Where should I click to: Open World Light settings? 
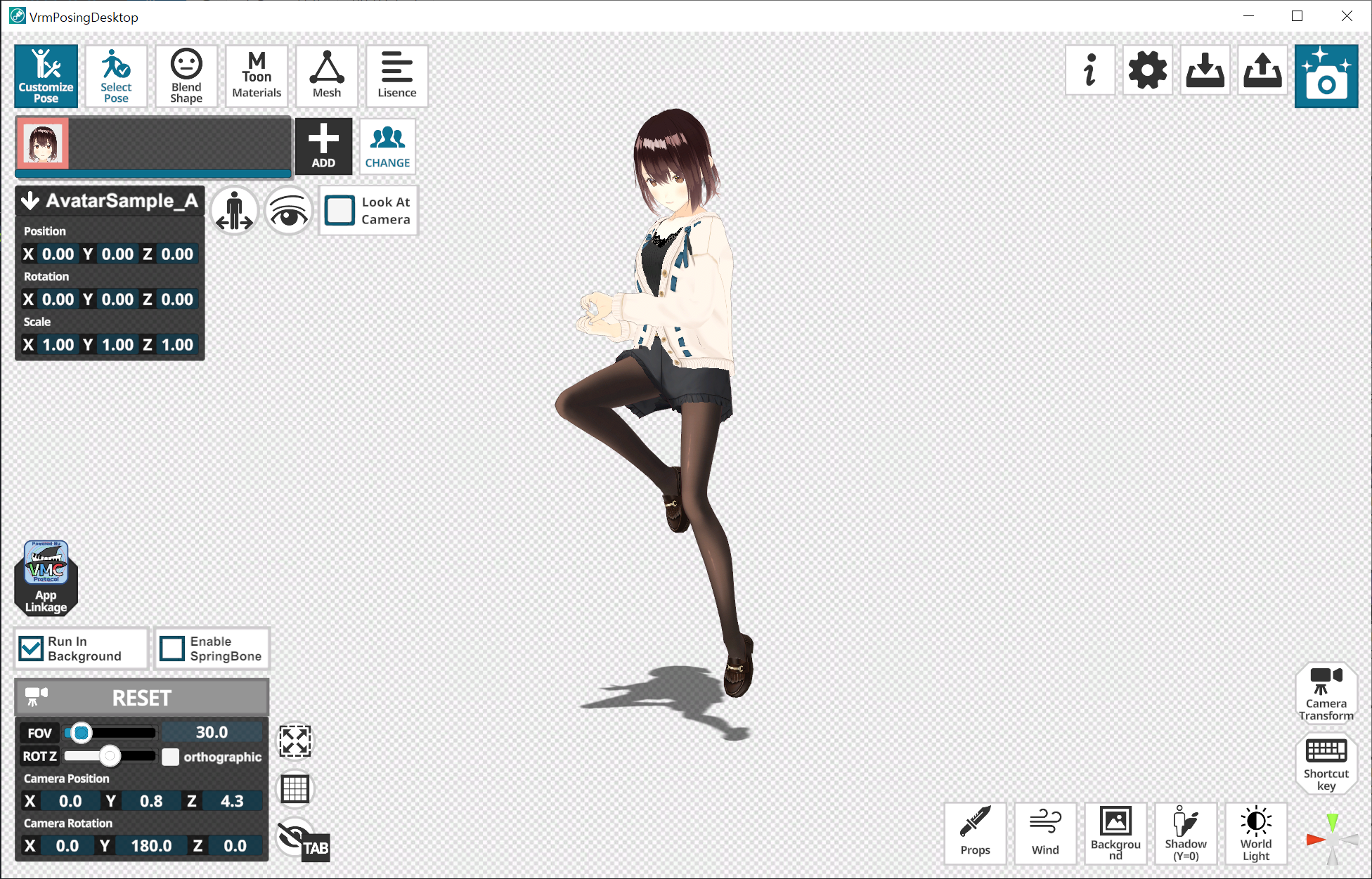[x=1256, y=833]
